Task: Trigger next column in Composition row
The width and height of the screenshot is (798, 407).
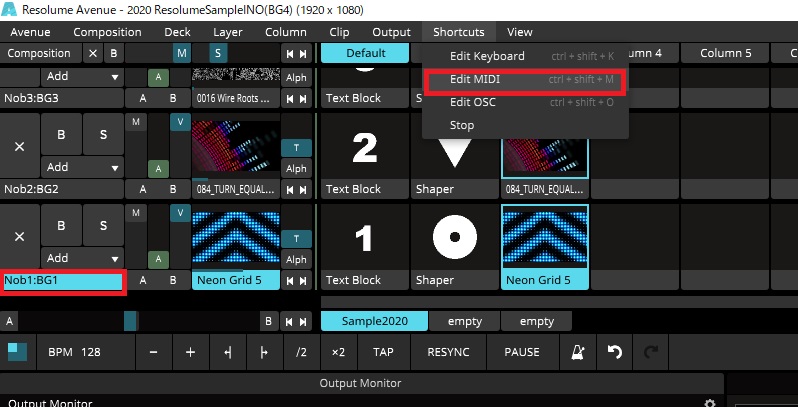Action: [x=303, y=53]
